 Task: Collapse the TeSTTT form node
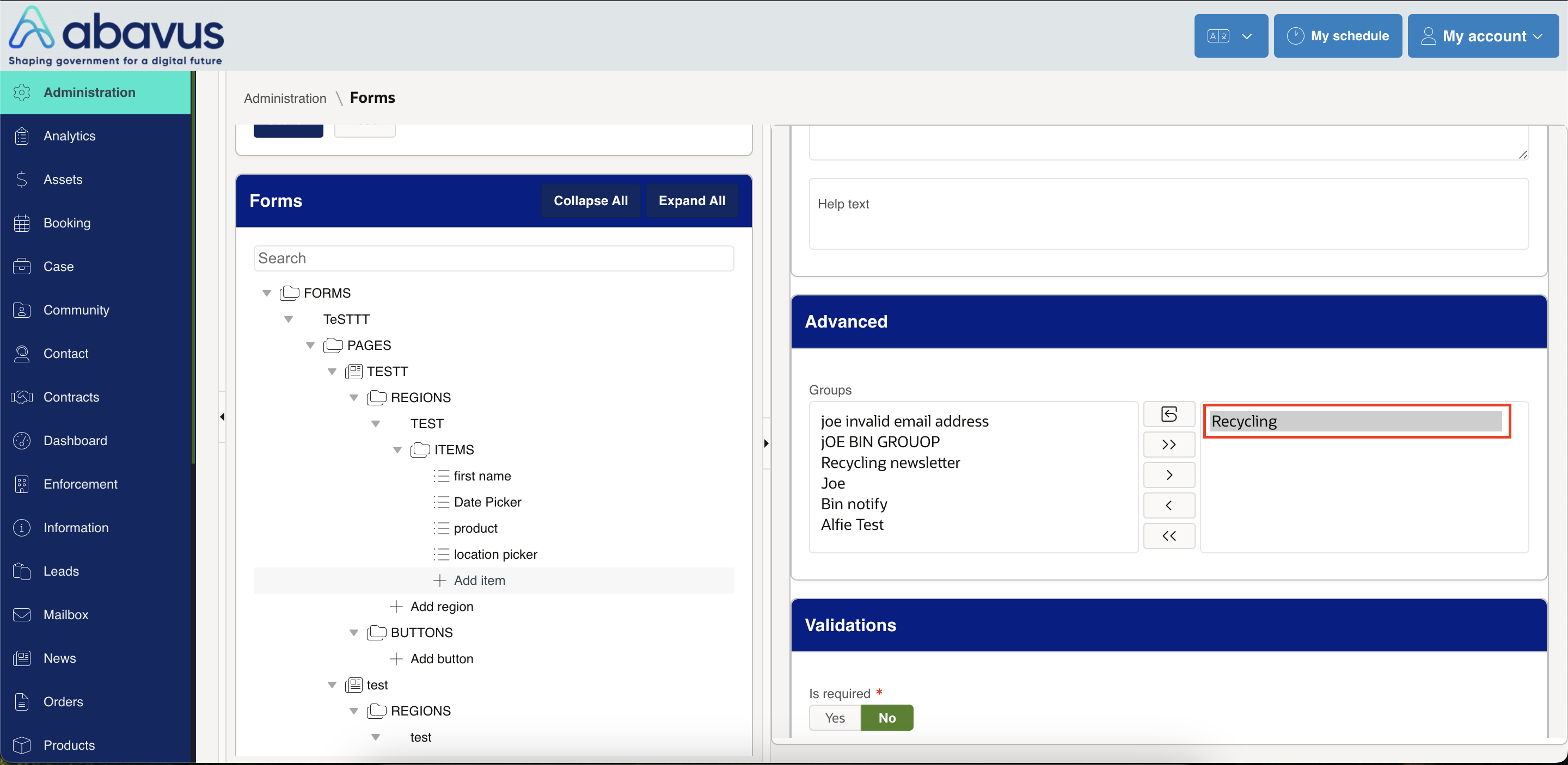tap(289, 319)
